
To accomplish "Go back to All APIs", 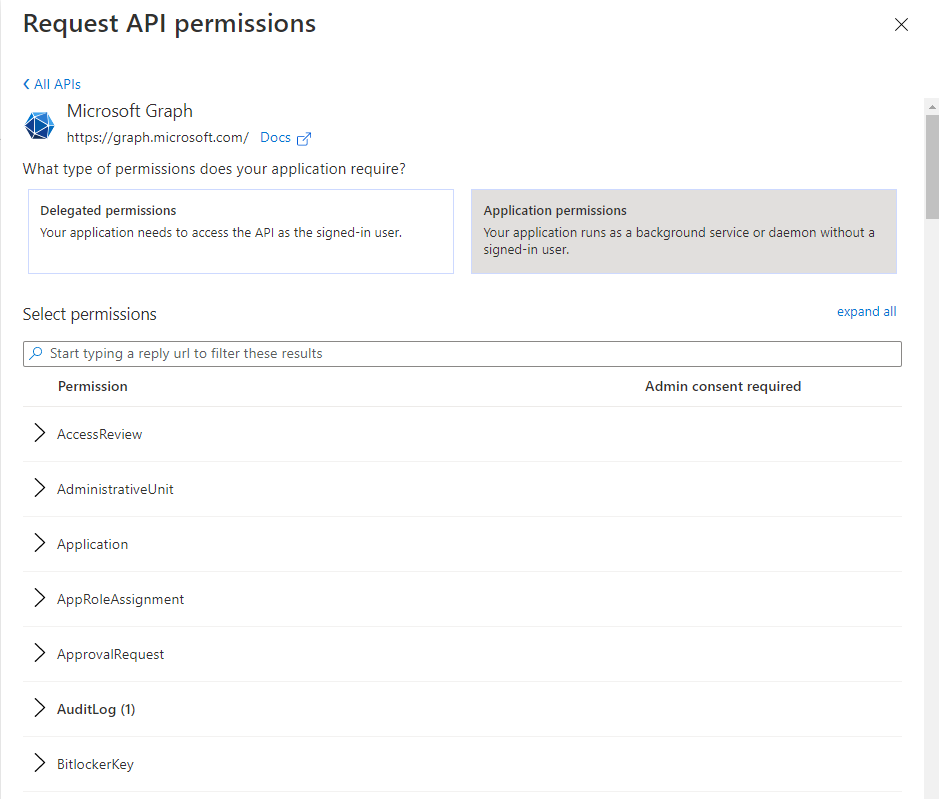I will click(x=52, y=84).
